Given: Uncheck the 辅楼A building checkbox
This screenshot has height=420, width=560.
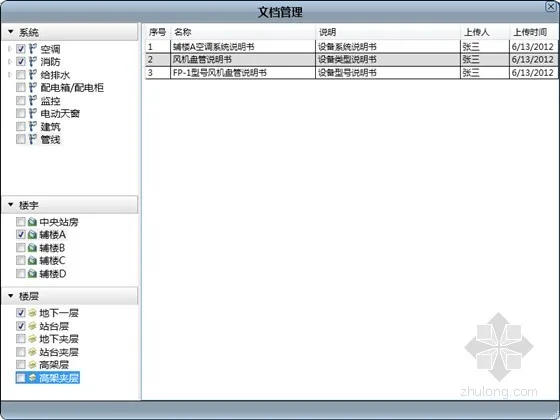Looking at the screenshot, I should point(21,235).
